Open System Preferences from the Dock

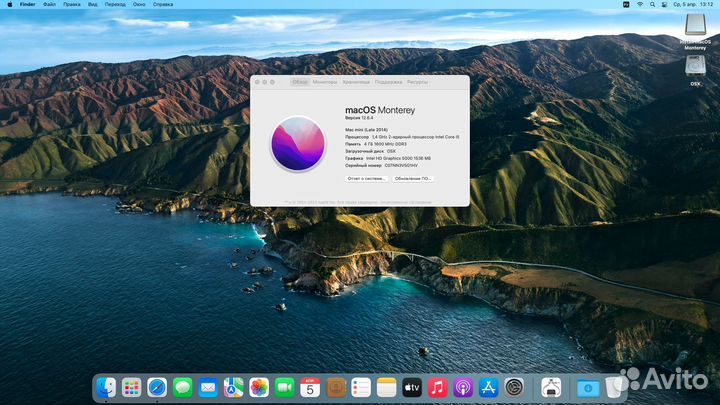[x=514, y=388]
